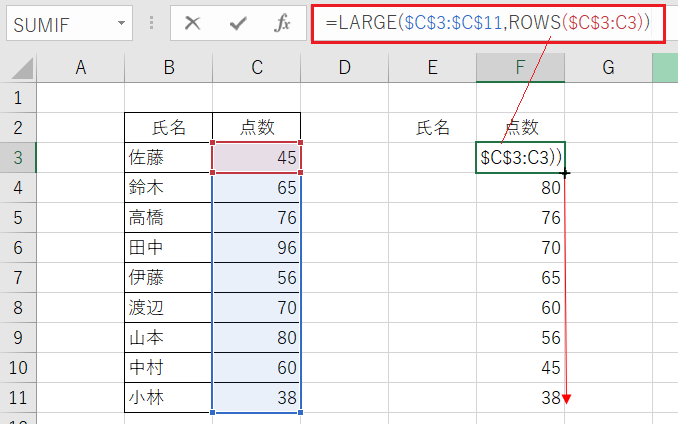Image resolution: width=678 pixels, height=424 pixels.
Task: Select column C header
Action: tap(257, 67)
